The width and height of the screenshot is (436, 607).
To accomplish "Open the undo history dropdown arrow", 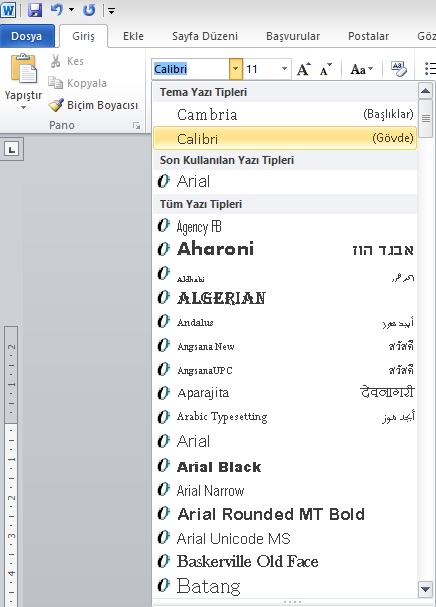I will (71, 10).
